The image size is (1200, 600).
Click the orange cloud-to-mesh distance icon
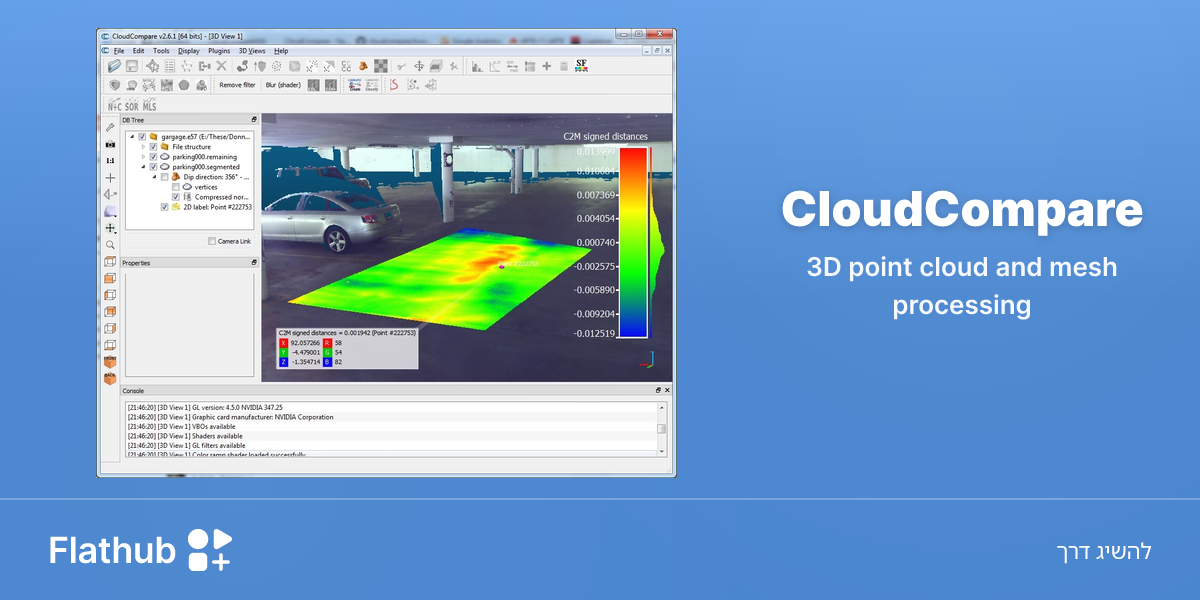363,66
